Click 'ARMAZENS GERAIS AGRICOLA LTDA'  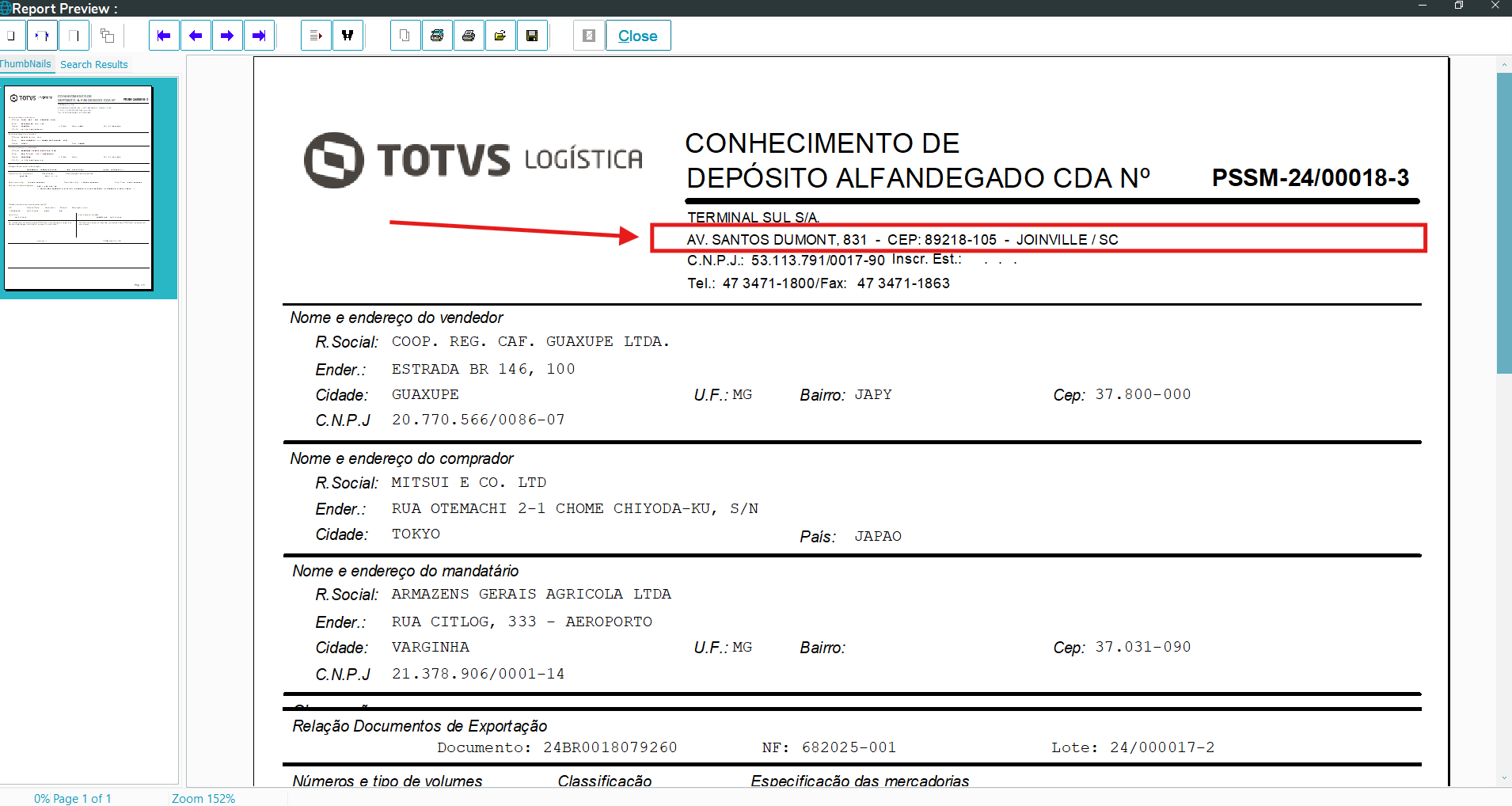pos(531,594)
